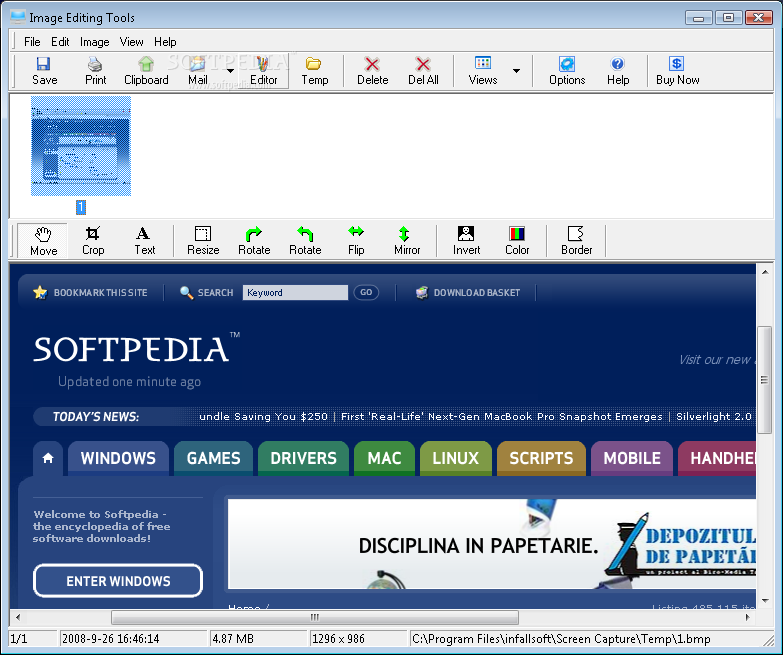Select the SCRIPTS category tab
The image size is (783, 655).
tap(541, 458)
